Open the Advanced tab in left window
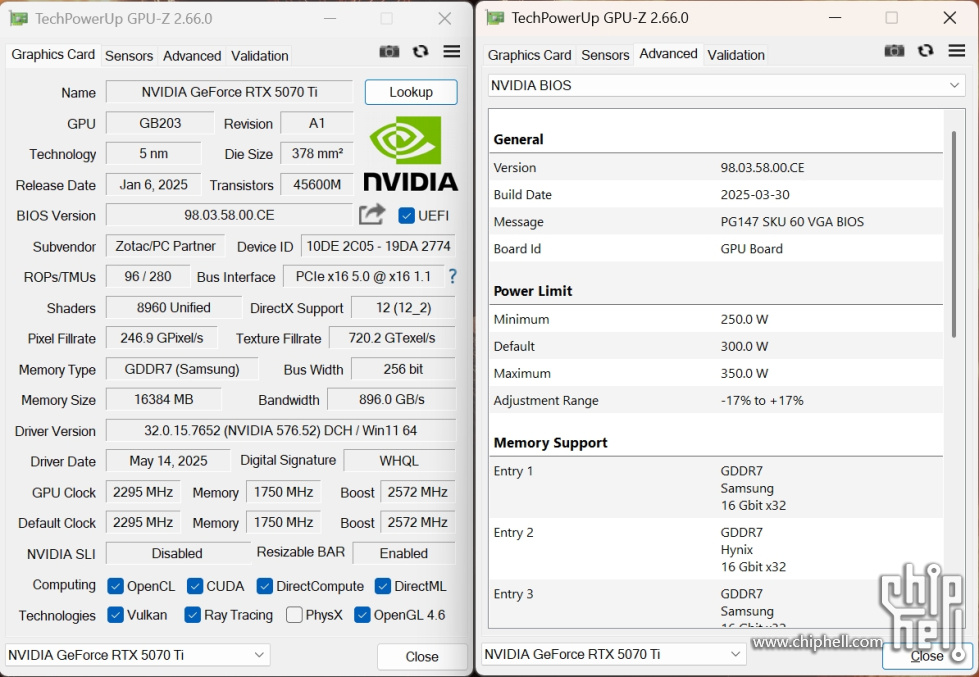The width and height of the screenshot is (979, 677). (x=192, y=56)
